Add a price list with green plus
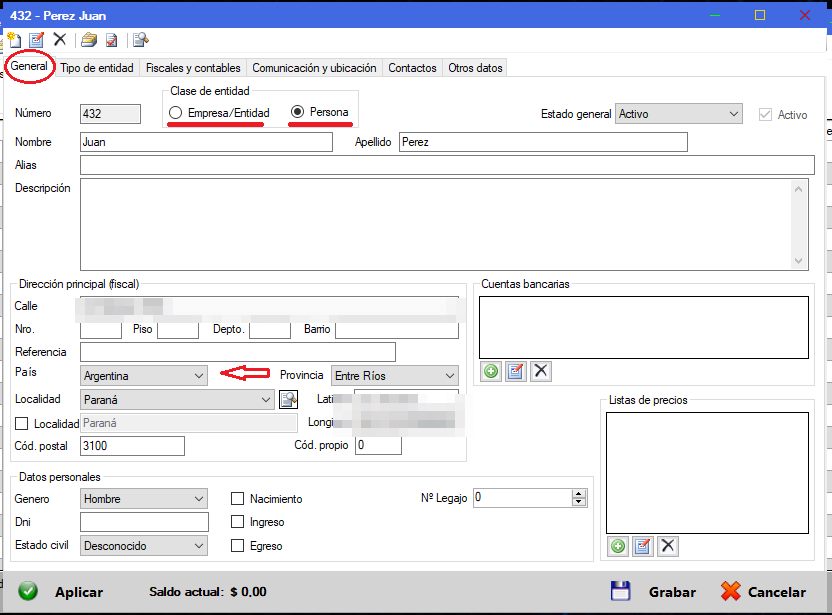Image resolution: width=832 pixels, height=615 pixels. pyautogui.click(x=618, y=546)
